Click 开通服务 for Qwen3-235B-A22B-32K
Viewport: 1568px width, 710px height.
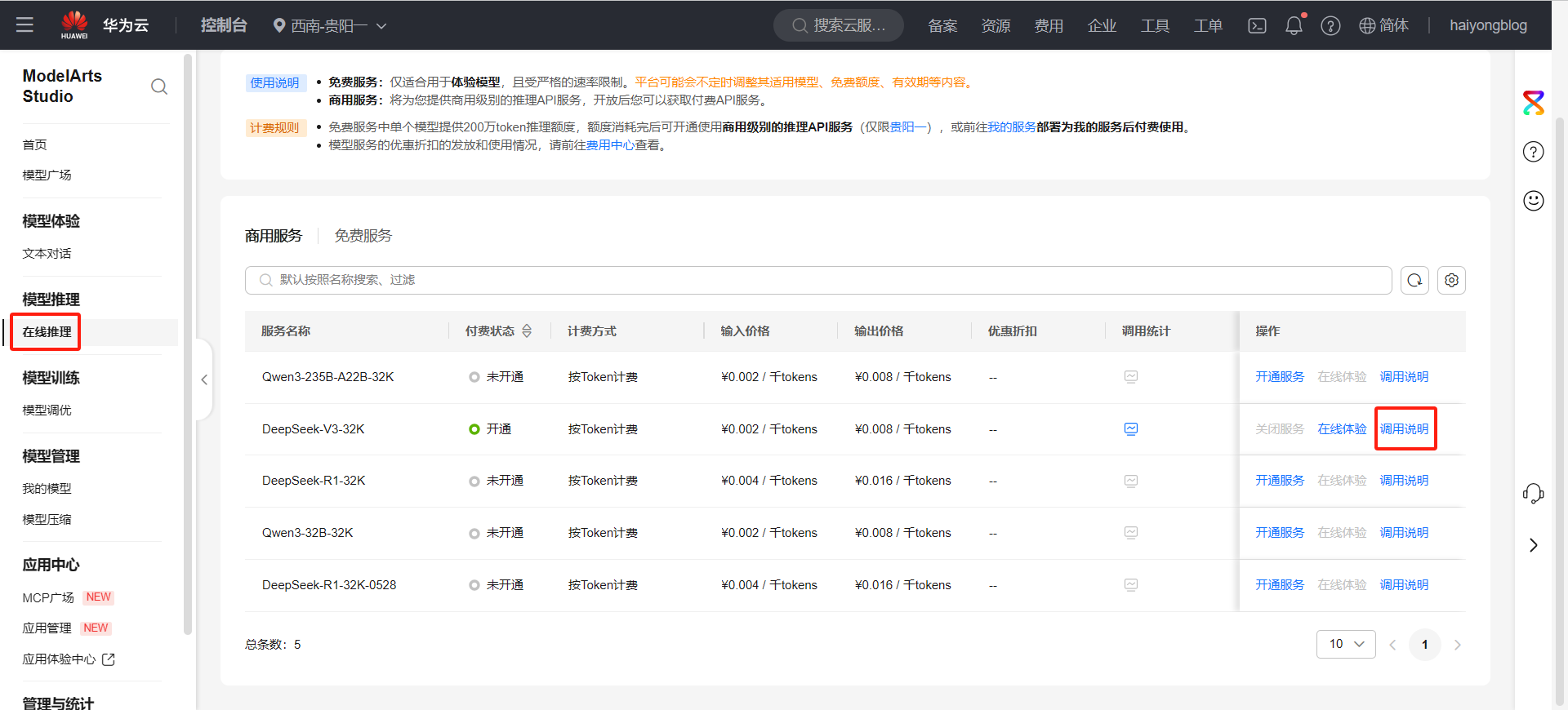pos(1280,377)
